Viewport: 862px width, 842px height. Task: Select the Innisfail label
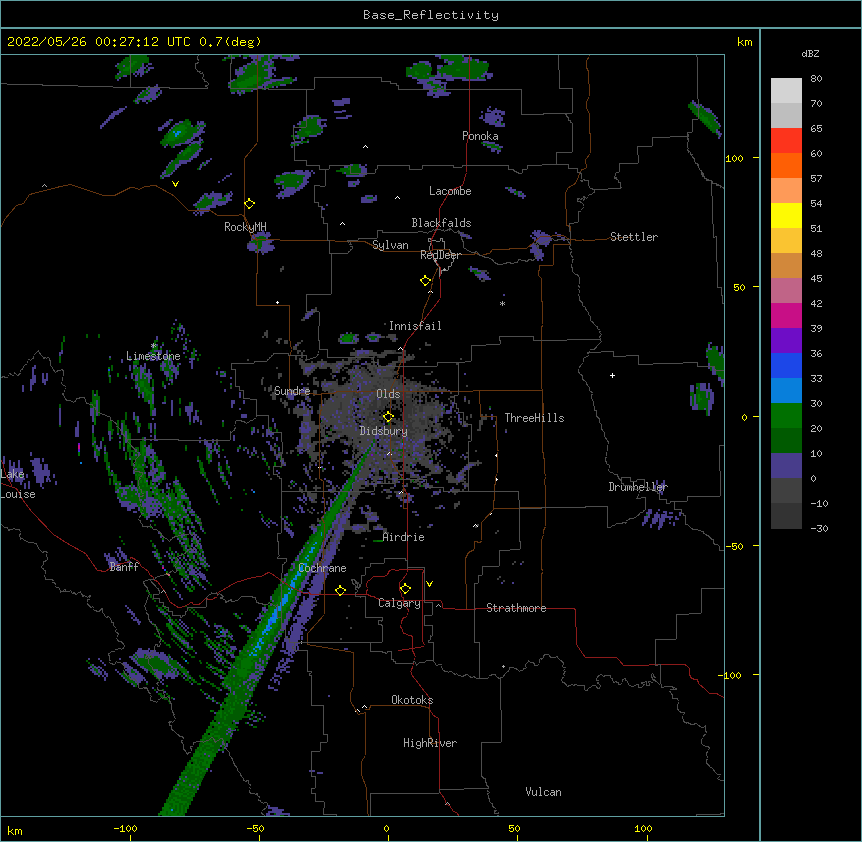(415, 326)
